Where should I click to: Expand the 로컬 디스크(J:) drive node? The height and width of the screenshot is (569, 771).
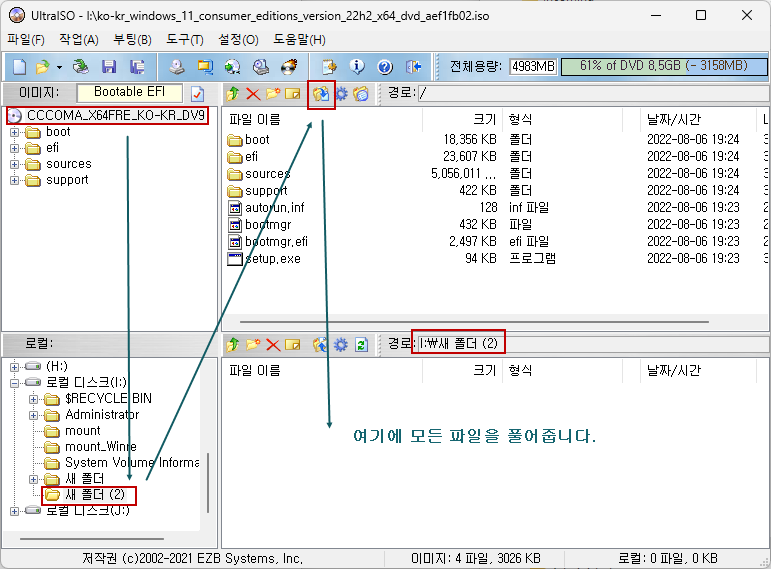(x=15, y=511)
